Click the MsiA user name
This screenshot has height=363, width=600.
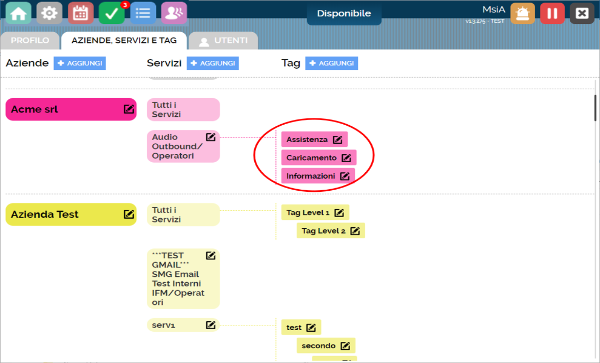click(494, 10)
